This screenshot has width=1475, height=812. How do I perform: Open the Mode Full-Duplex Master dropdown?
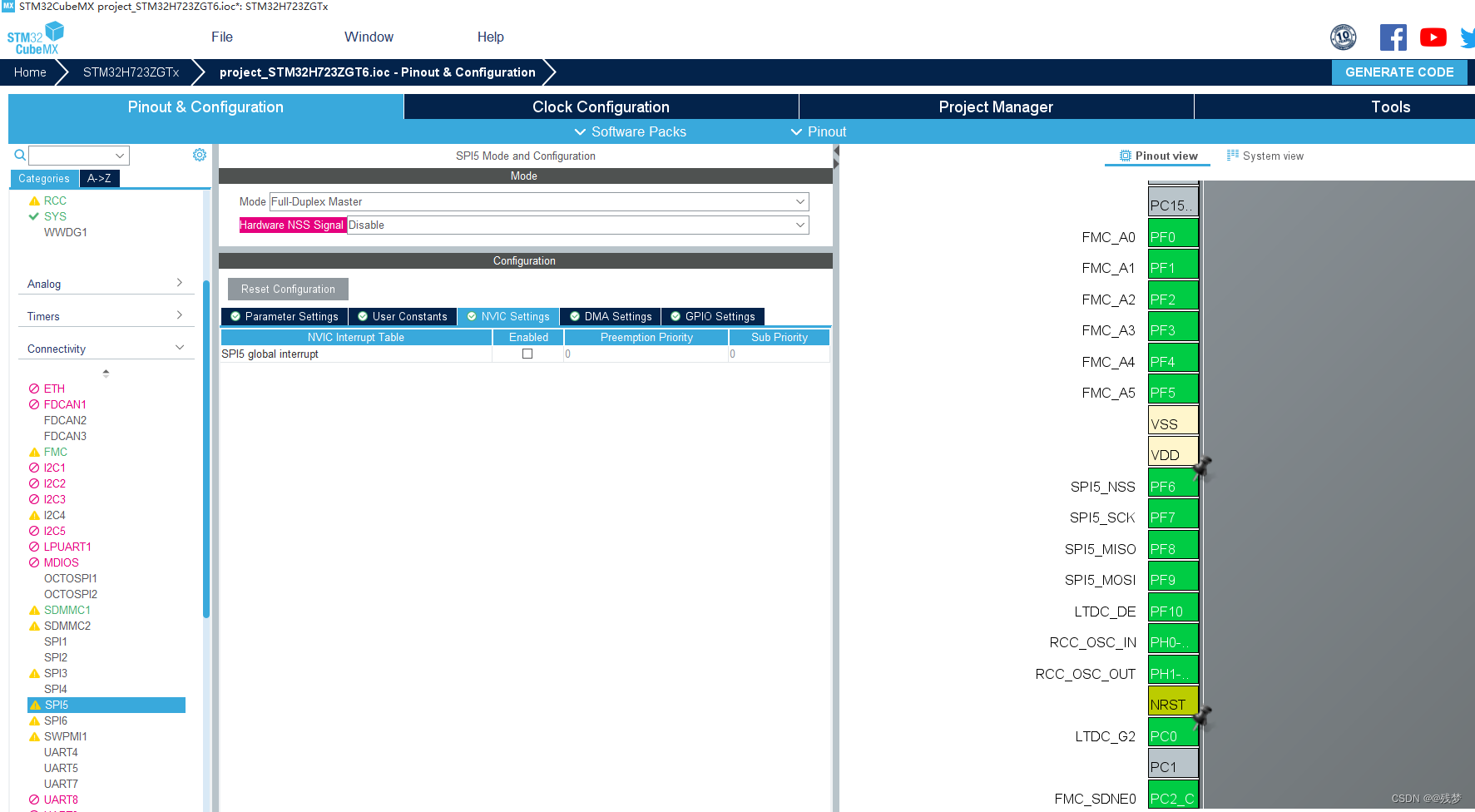tap(539, 201)
